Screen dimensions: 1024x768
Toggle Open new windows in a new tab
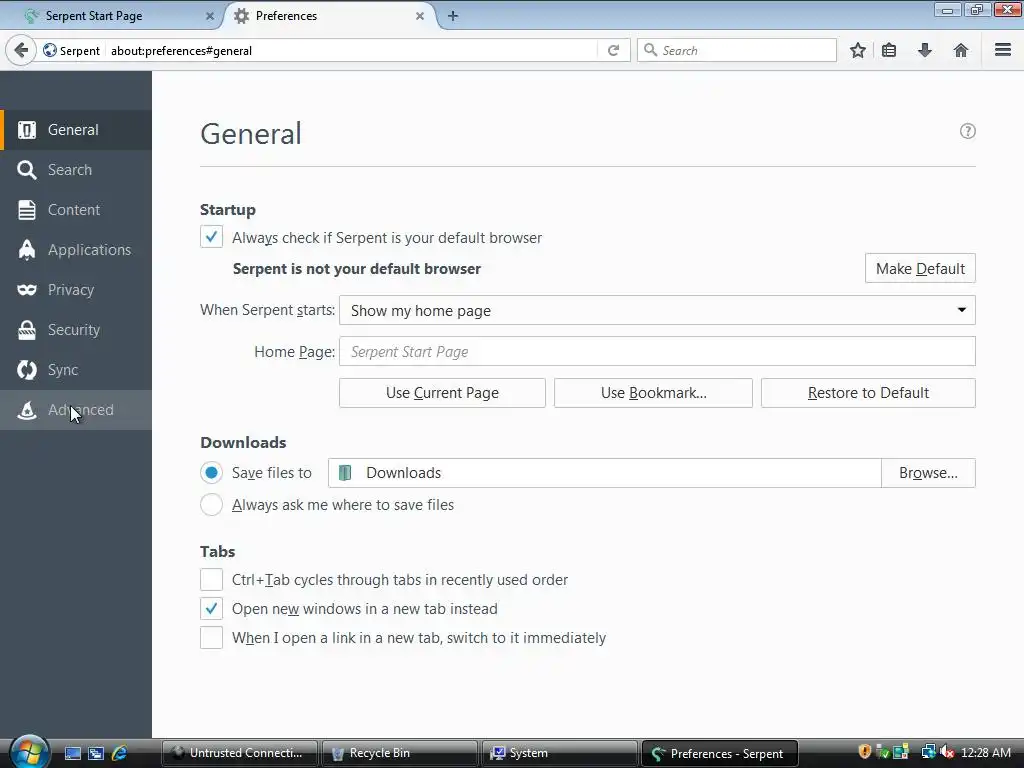pos(212,609)
